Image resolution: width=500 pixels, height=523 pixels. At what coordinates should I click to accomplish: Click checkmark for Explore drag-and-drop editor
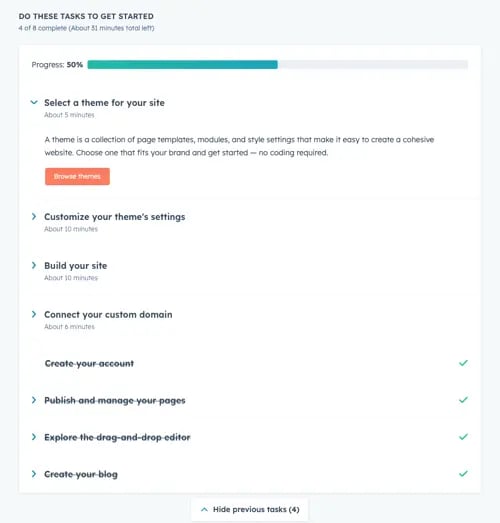(x=463, y=437)
